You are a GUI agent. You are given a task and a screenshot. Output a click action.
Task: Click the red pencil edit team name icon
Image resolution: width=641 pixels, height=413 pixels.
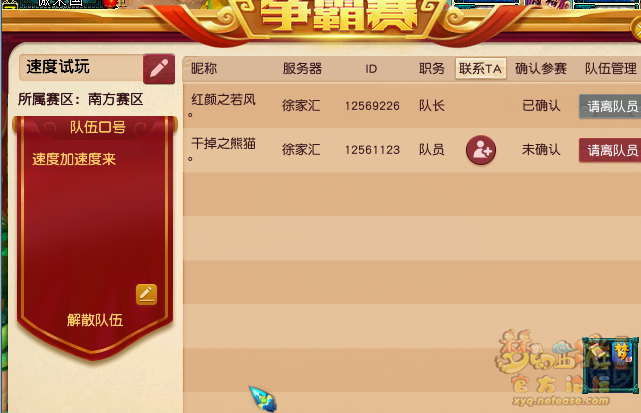click(159, 69)
